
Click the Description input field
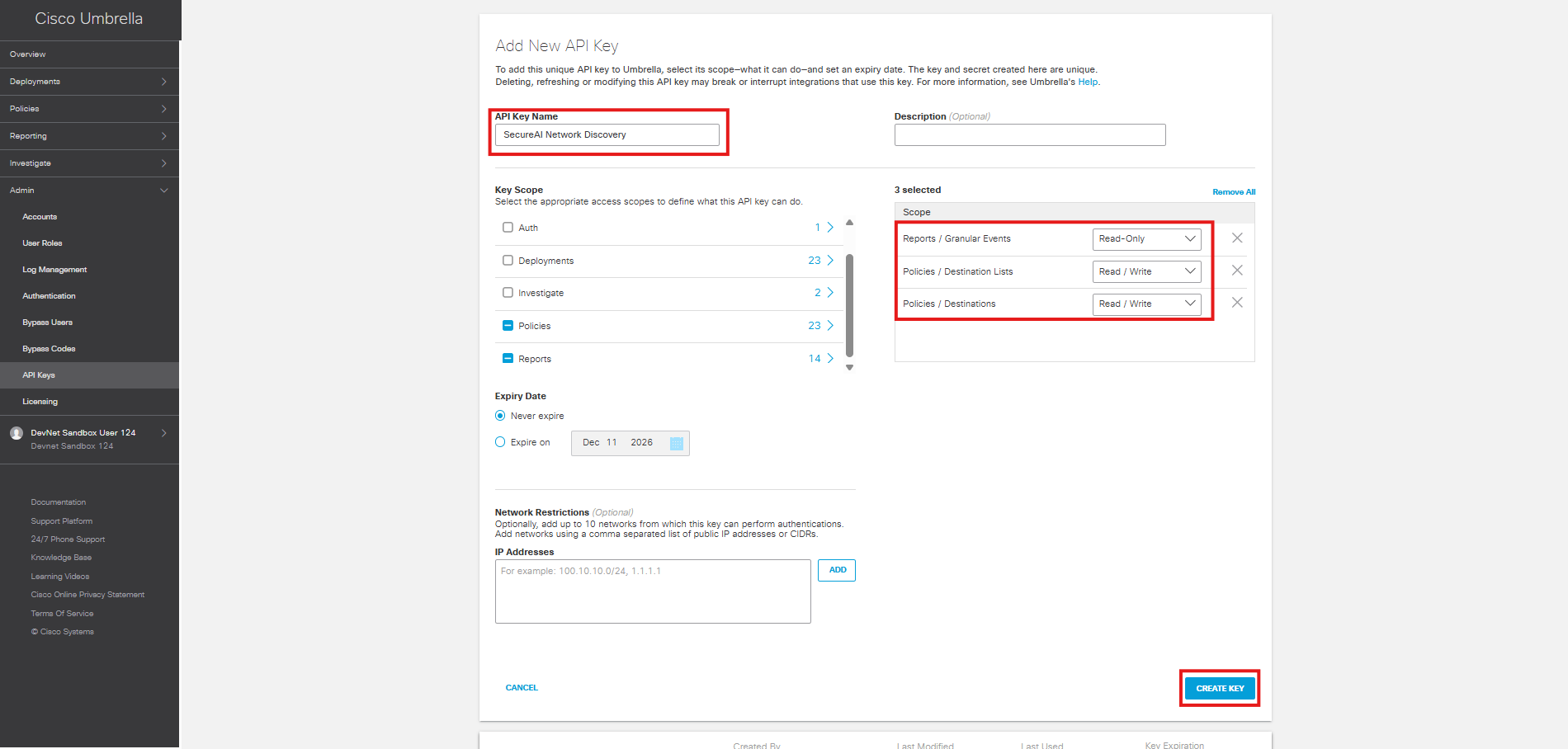click(x=1030, y=134)
